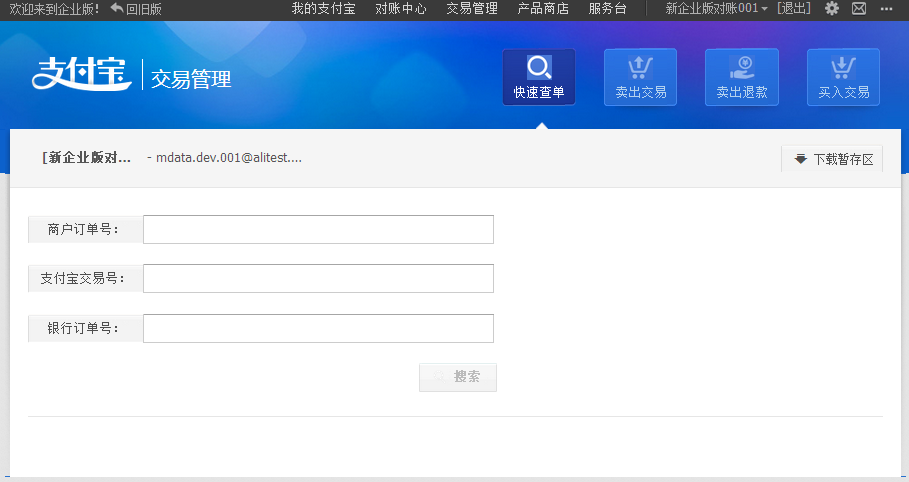
Task: Open the mail envelope icon
Action: 859,8
